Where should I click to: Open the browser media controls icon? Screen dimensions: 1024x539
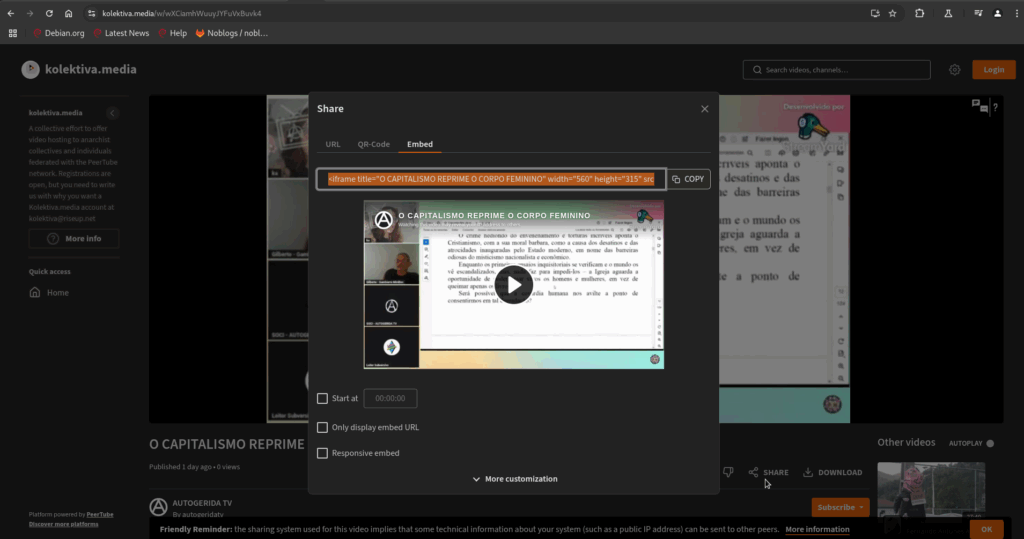(978, 13)
